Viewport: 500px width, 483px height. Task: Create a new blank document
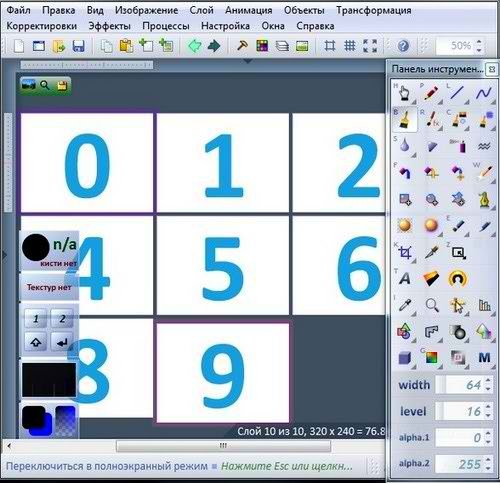click(x=19, y=46)
